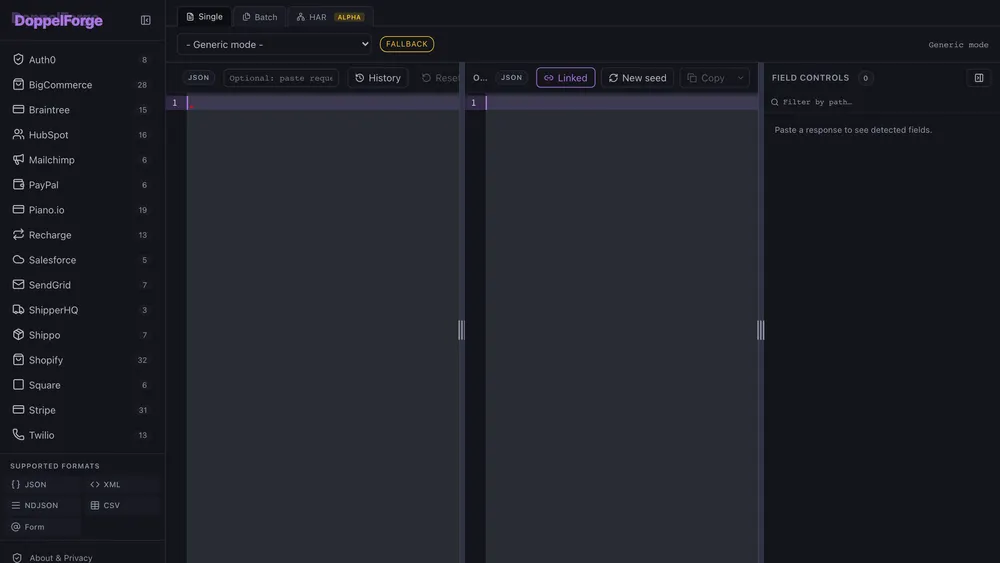1000x563 pixels.
Task: Switch to the Batch tab
Action: (260, 17)
